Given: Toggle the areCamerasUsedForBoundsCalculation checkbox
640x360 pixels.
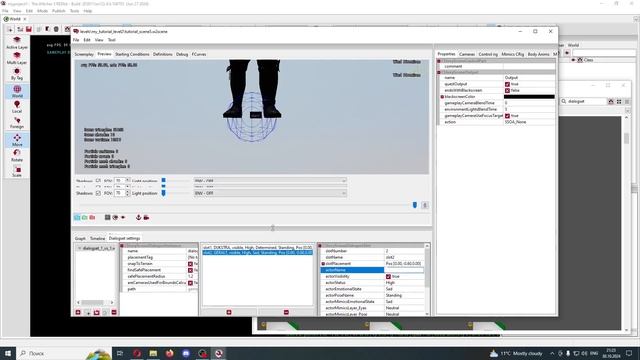Looking at the screenshot, I should (190, 283).
